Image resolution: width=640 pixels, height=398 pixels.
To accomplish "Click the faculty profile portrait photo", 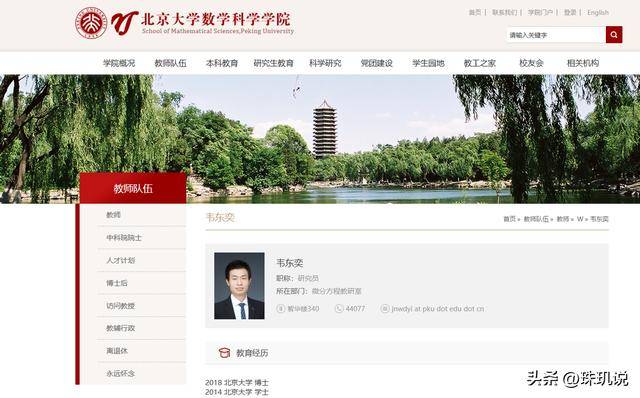I will tap(239, 286).
